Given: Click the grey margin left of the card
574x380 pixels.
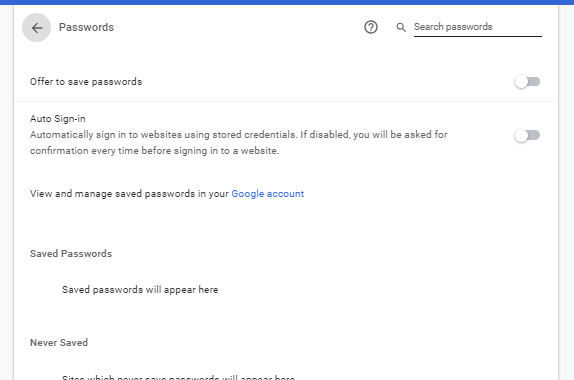Looking at the screenshot, I should (x=6, y=193).
